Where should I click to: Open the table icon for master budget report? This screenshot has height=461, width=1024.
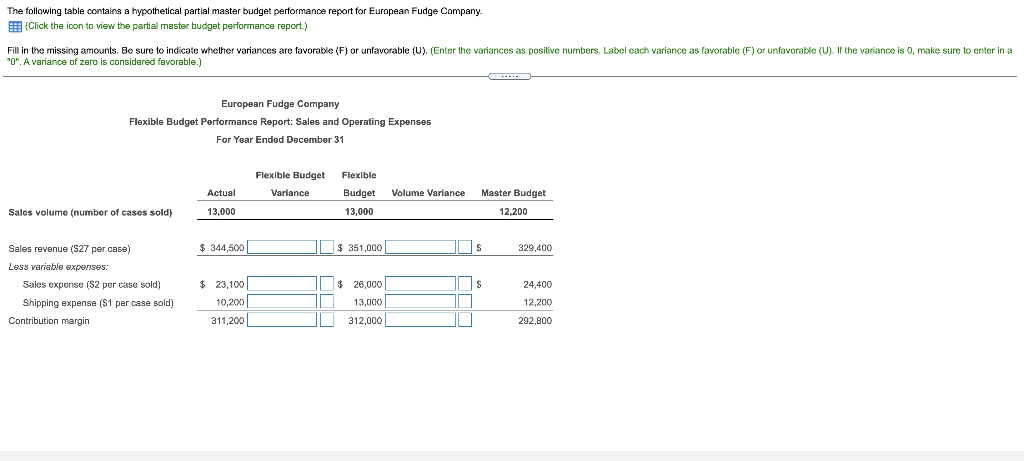(15, 26)
